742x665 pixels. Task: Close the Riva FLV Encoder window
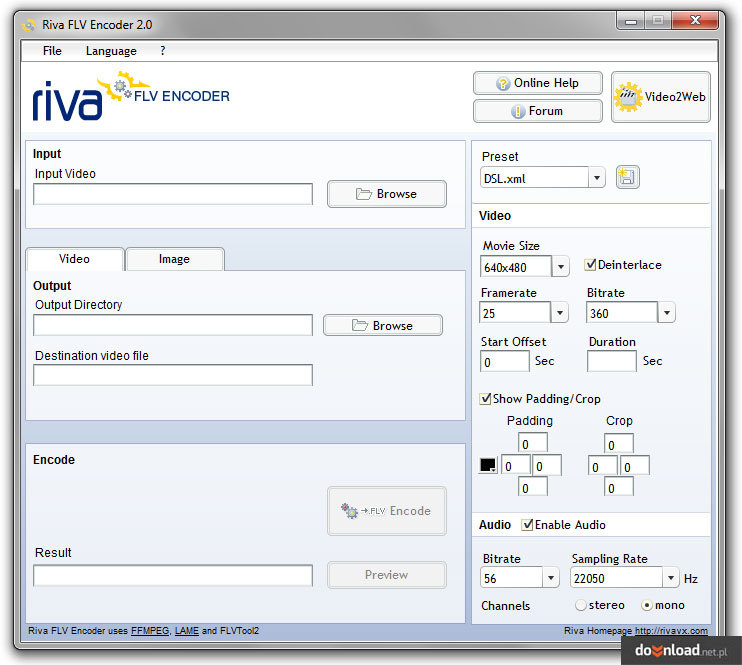tap(695, 20)
